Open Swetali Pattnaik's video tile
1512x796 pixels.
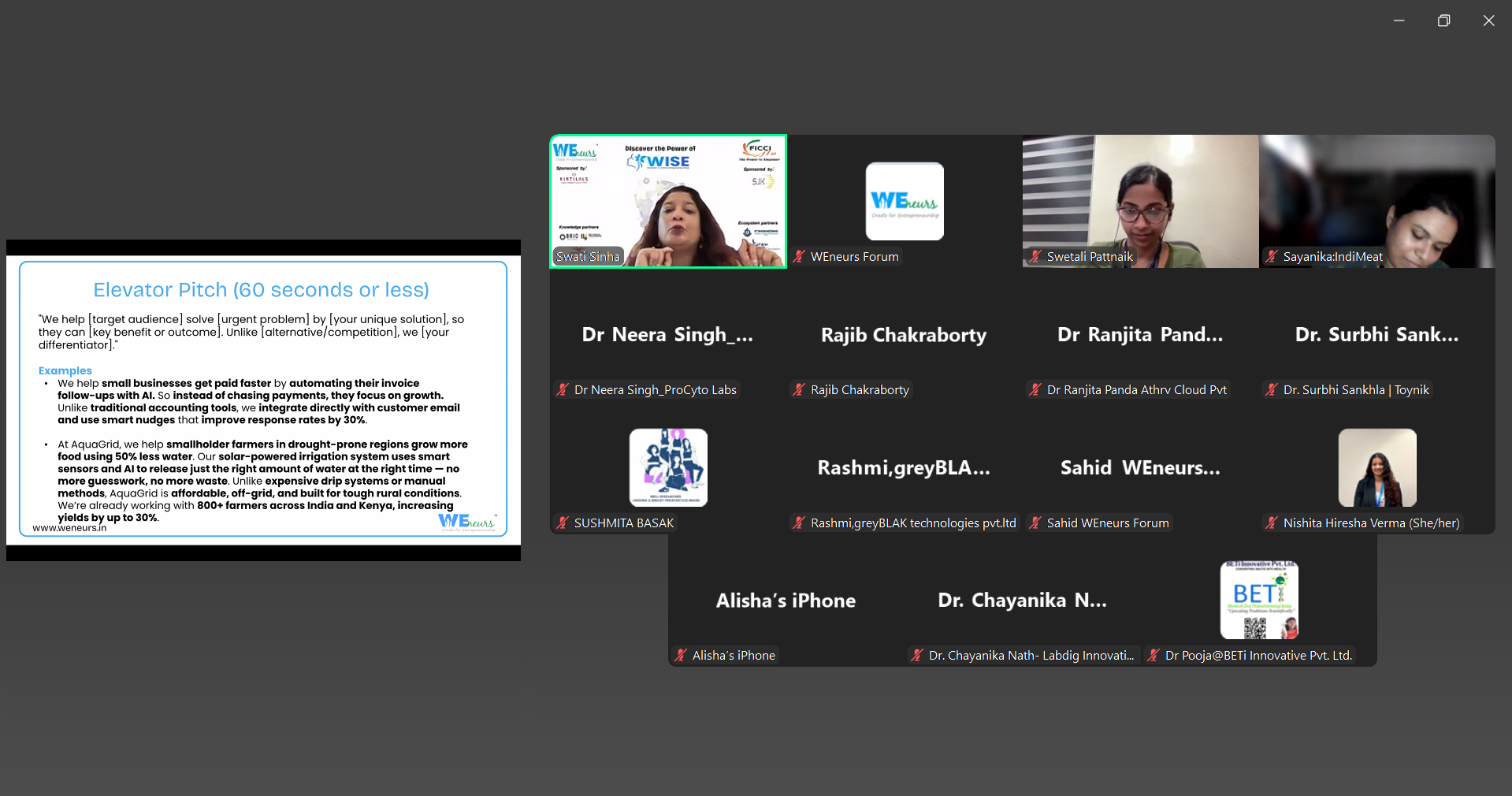(x=1140, y=201)
